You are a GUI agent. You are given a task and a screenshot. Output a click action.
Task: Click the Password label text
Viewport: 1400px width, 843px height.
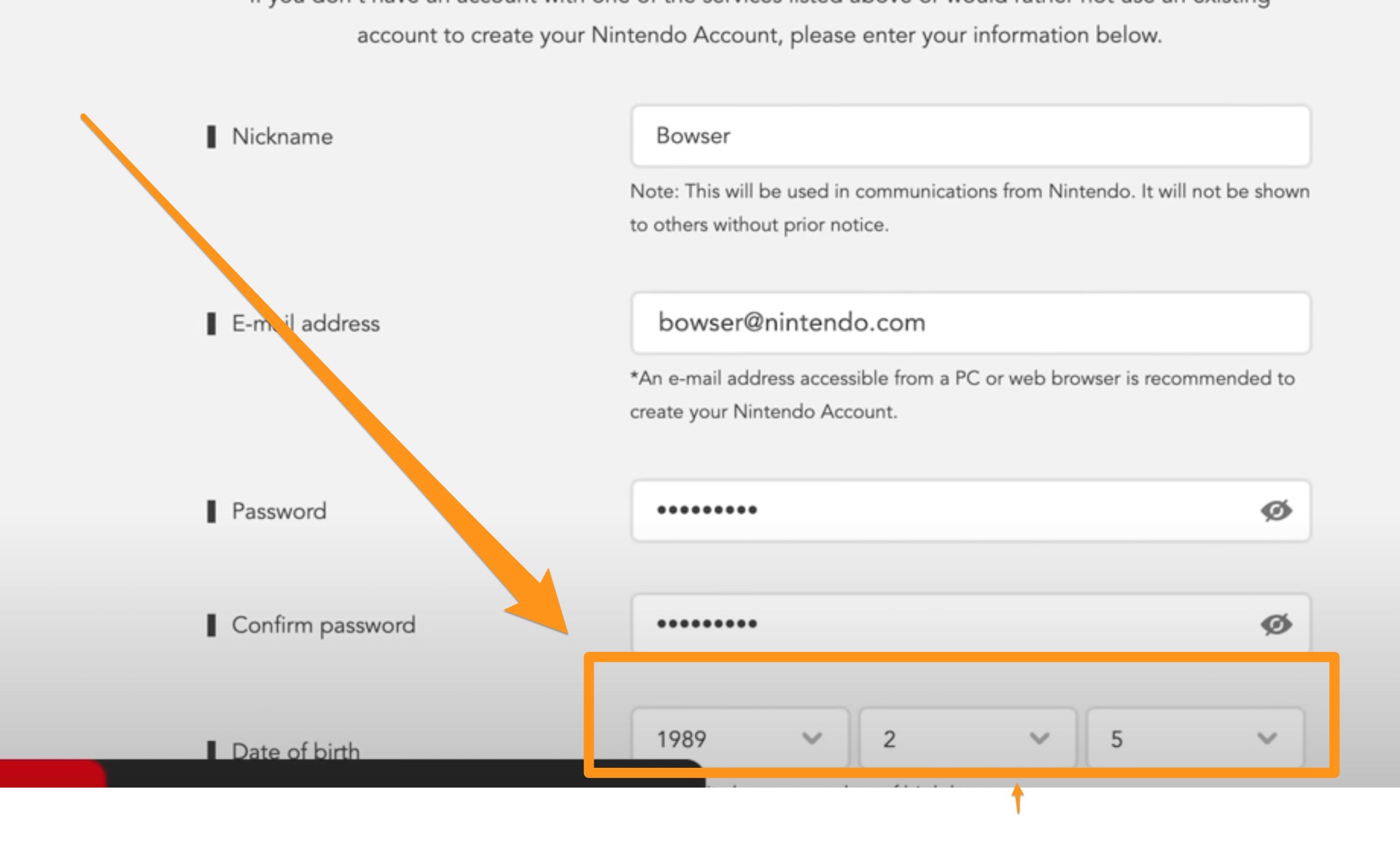point(279,511)
